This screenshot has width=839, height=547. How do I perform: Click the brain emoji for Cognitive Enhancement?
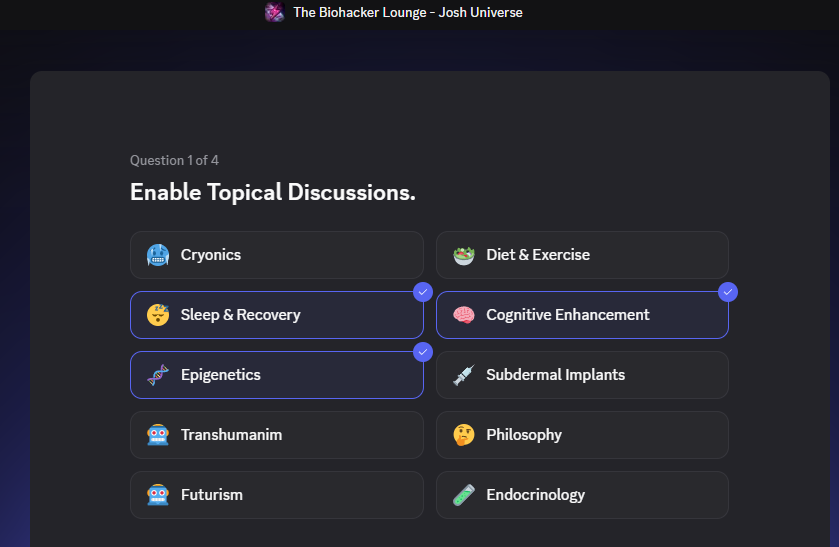click(463, 315)
